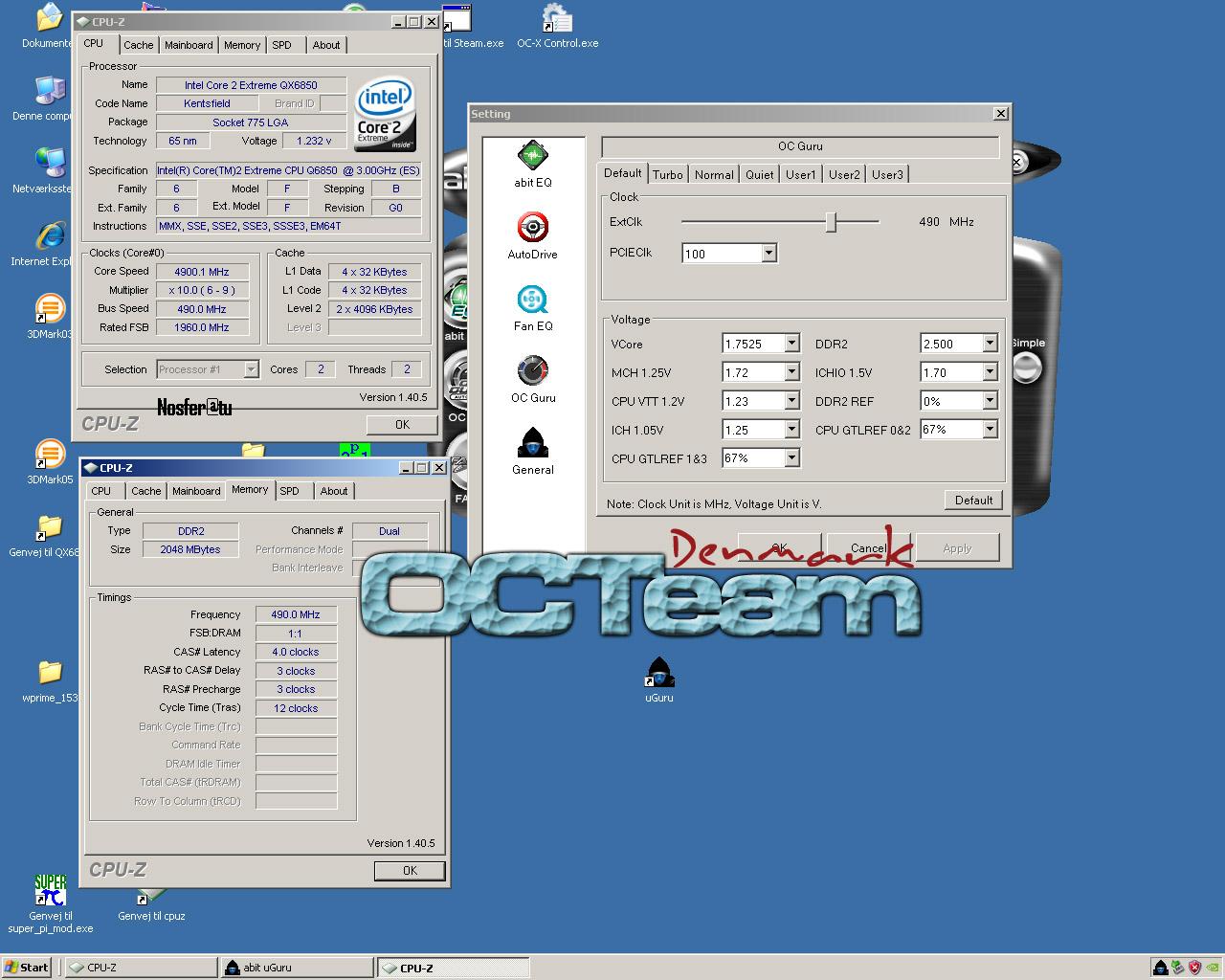Click the Processor #1 selection box
The image size is (1225, 980).
coord(208,369)
